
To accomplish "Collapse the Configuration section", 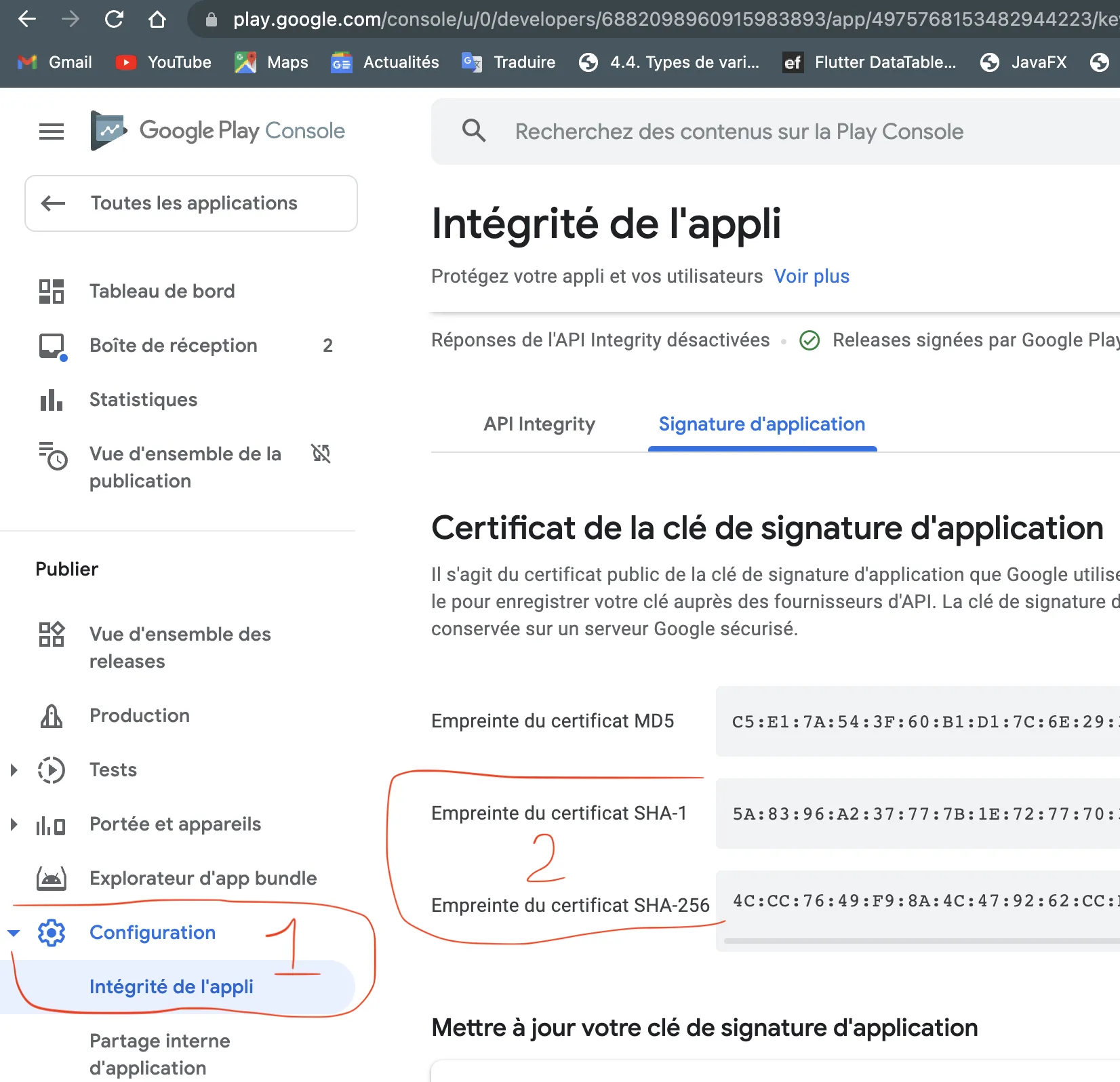I will 14,934.
